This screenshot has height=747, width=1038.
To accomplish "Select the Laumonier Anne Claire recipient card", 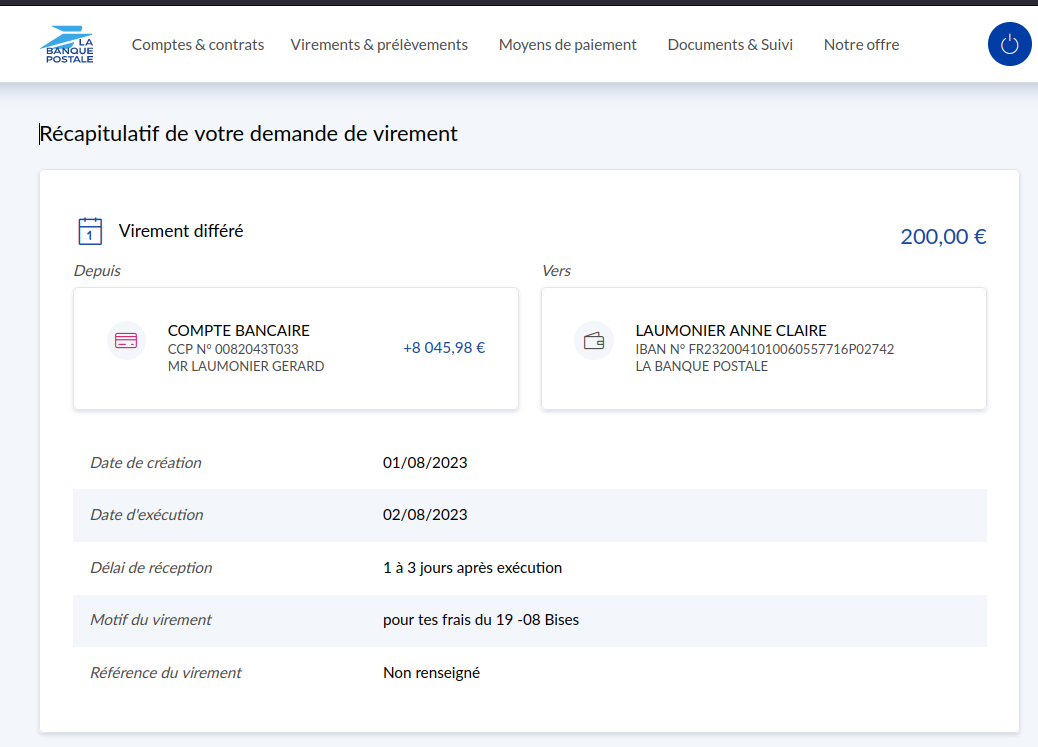I will click(763, 349).
